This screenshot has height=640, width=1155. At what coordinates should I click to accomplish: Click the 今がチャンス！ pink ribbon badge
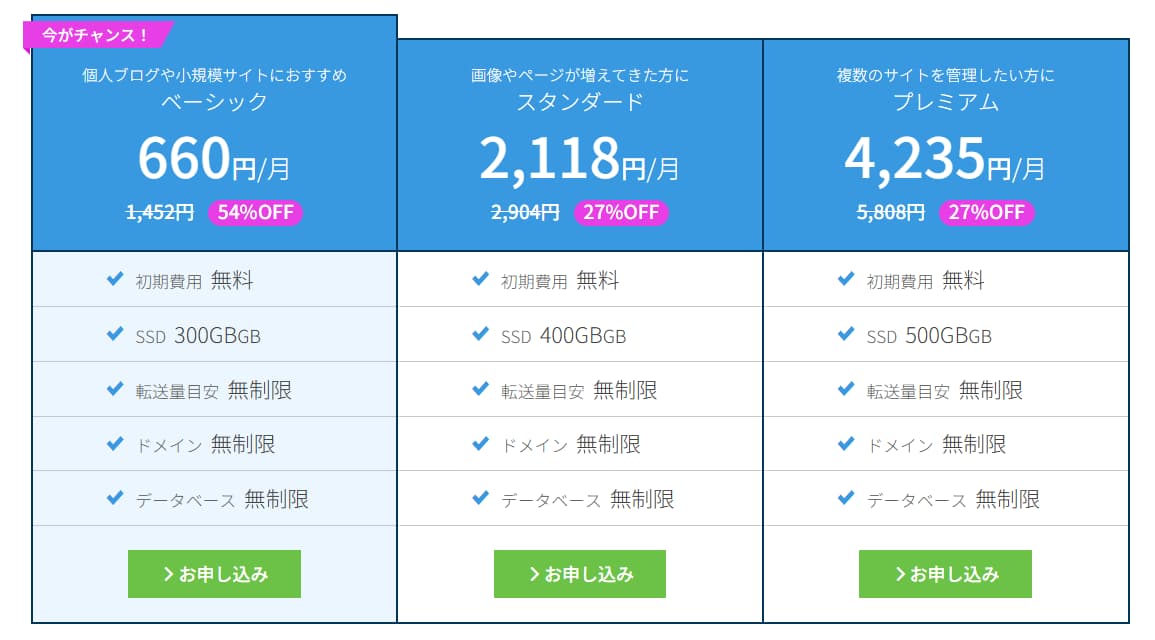click(x=98, y=35)
